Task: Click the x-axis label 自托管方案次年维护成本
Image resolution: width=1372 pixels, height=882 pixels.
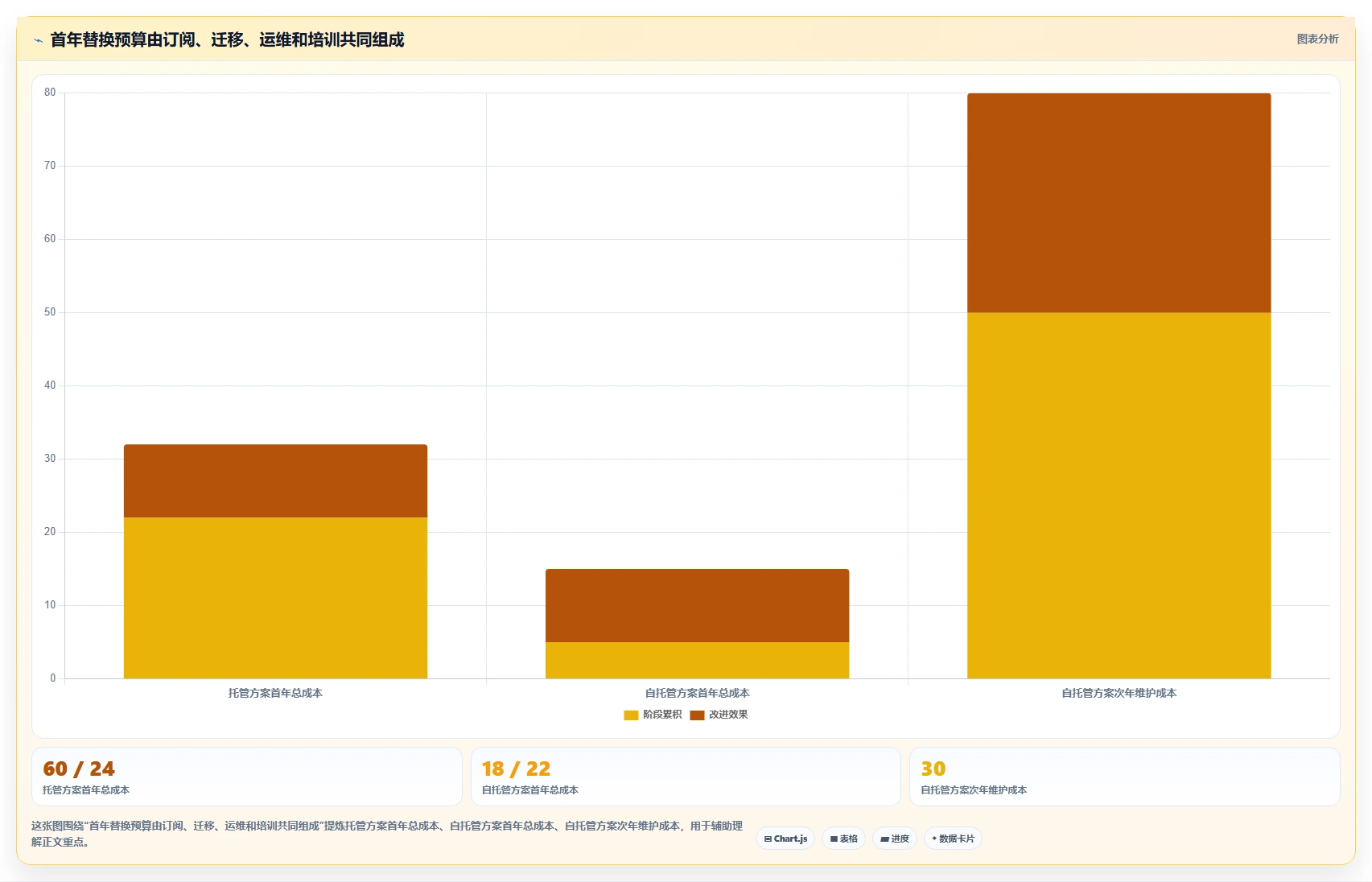Action: (x=1119, y=693)
